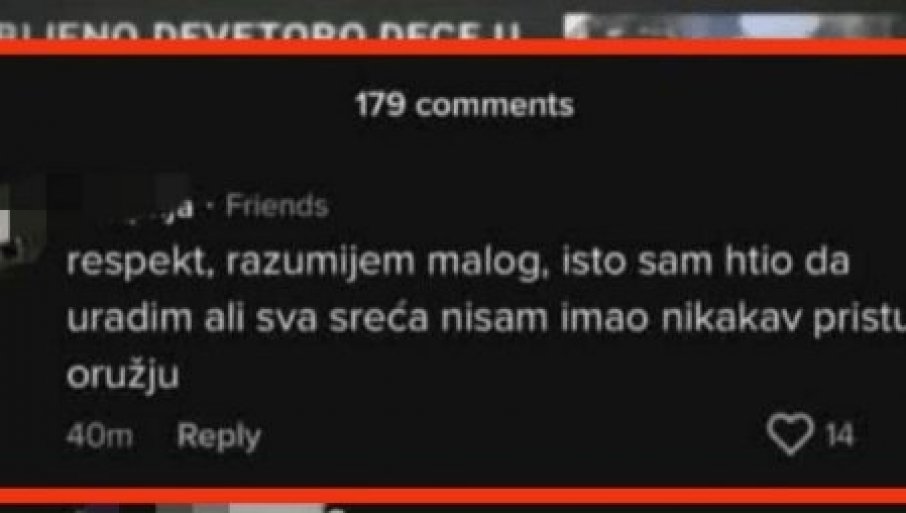
Task: Click the empty dark area beside 179 comments
Action: pyautogui.click(x=740, y=106)
